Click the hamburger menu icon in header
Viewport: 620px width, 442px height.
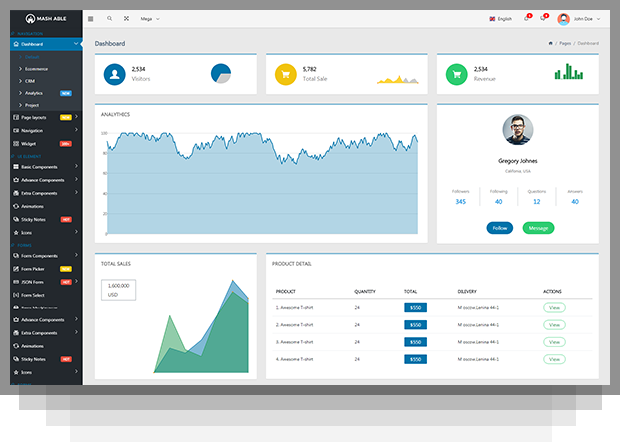tap(91, 18)
